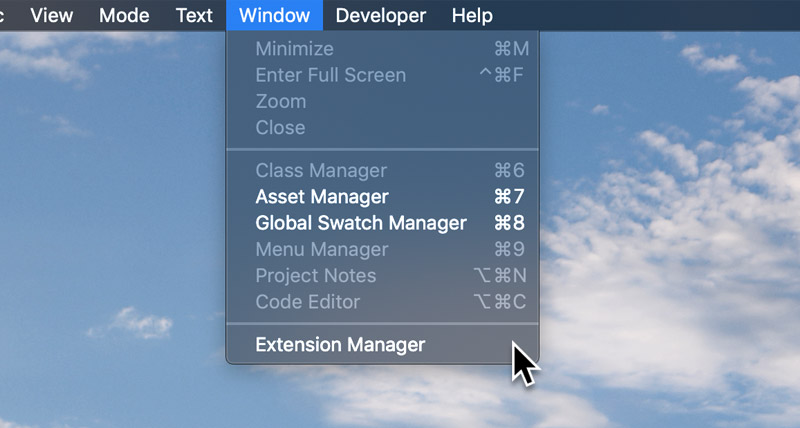Show Project Notes from the menu

(382, 275)
